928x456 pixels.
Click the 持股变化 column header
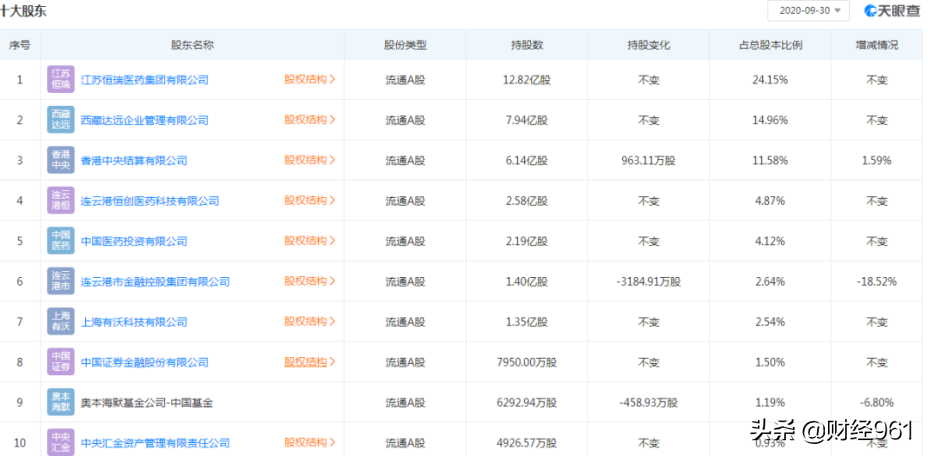pos(649,45)
